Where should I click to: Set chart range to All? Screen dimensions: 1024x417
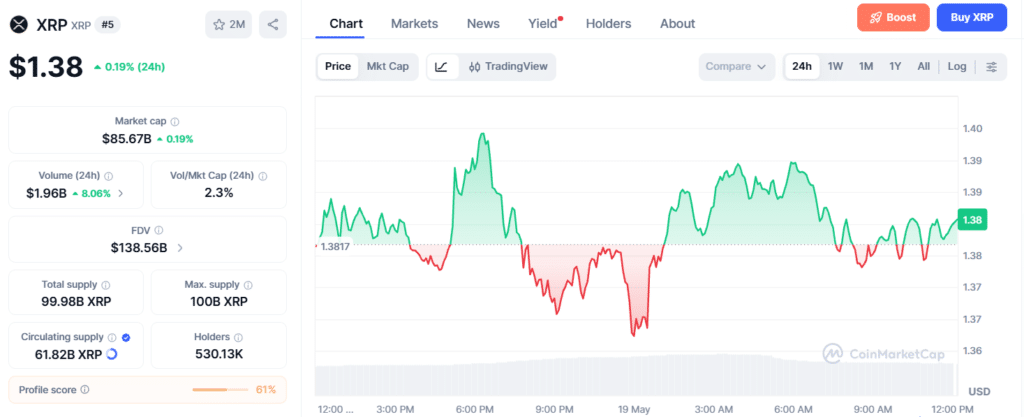923,67
